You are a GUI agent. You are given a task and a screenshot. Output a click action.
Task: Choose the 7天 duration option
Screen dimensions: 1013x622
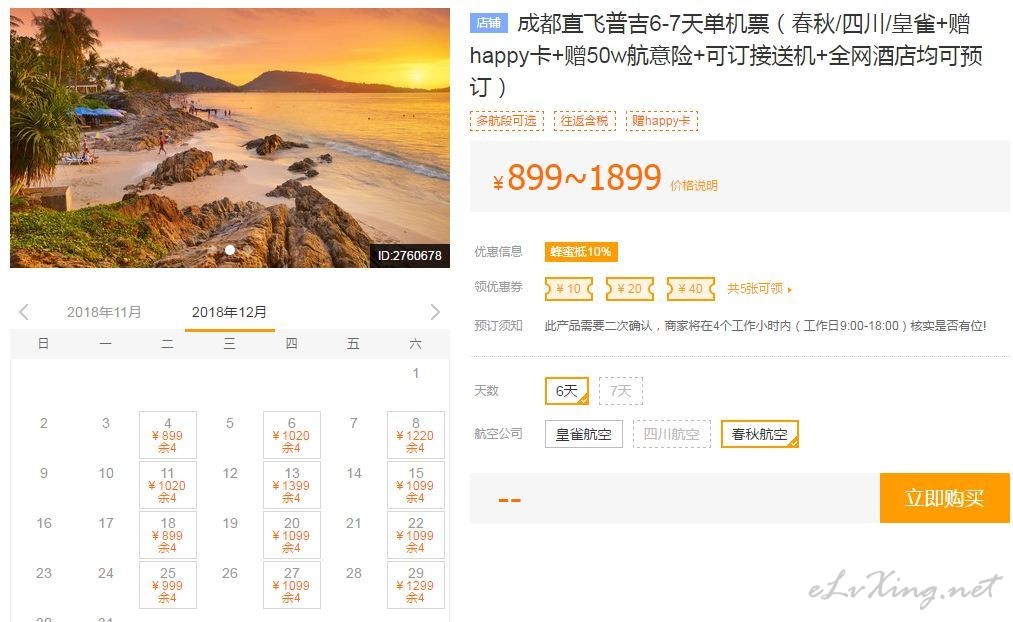coord(621,391)
